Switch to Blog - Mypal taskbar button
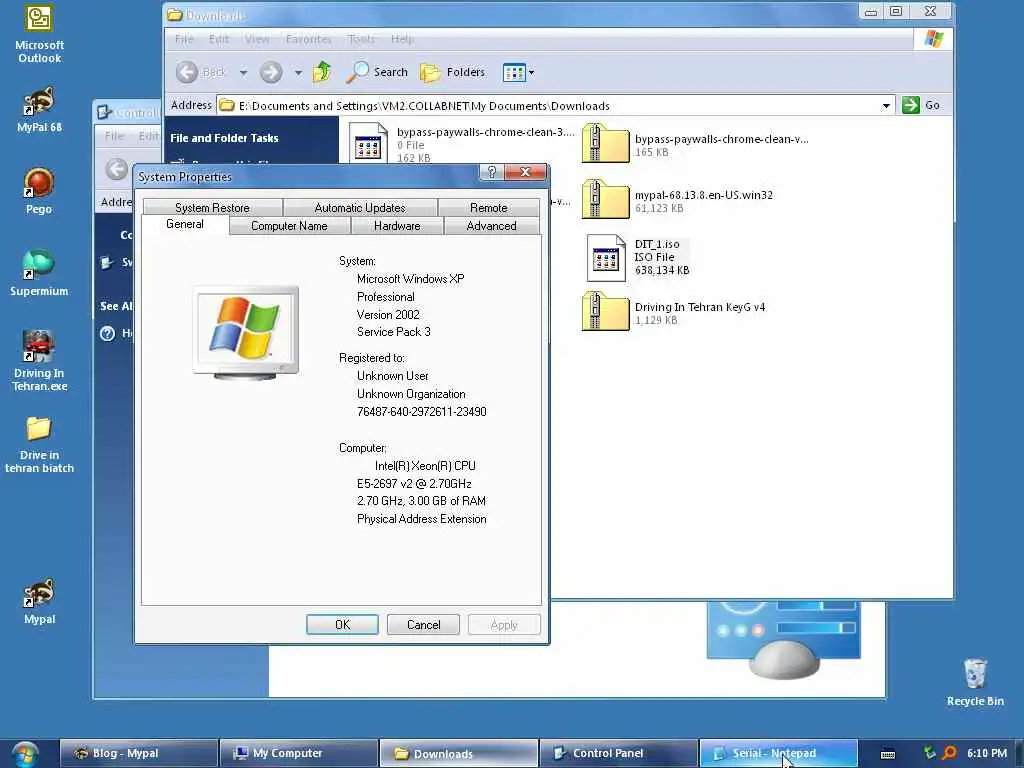The width and height of the screenshot is (1024, 768). click(x=138, y=754)
